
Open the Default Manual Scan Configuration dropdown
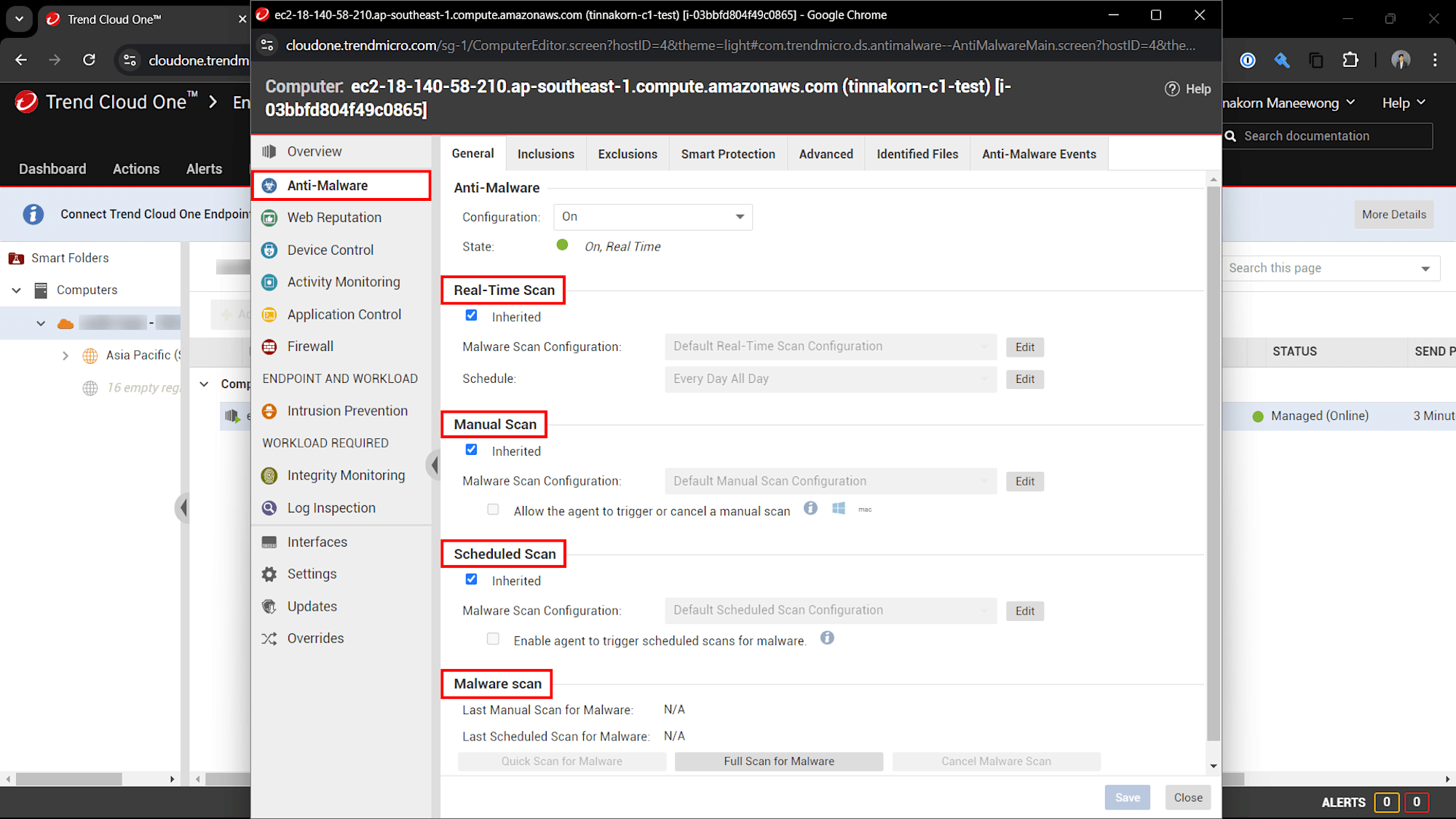click(831, 481)
